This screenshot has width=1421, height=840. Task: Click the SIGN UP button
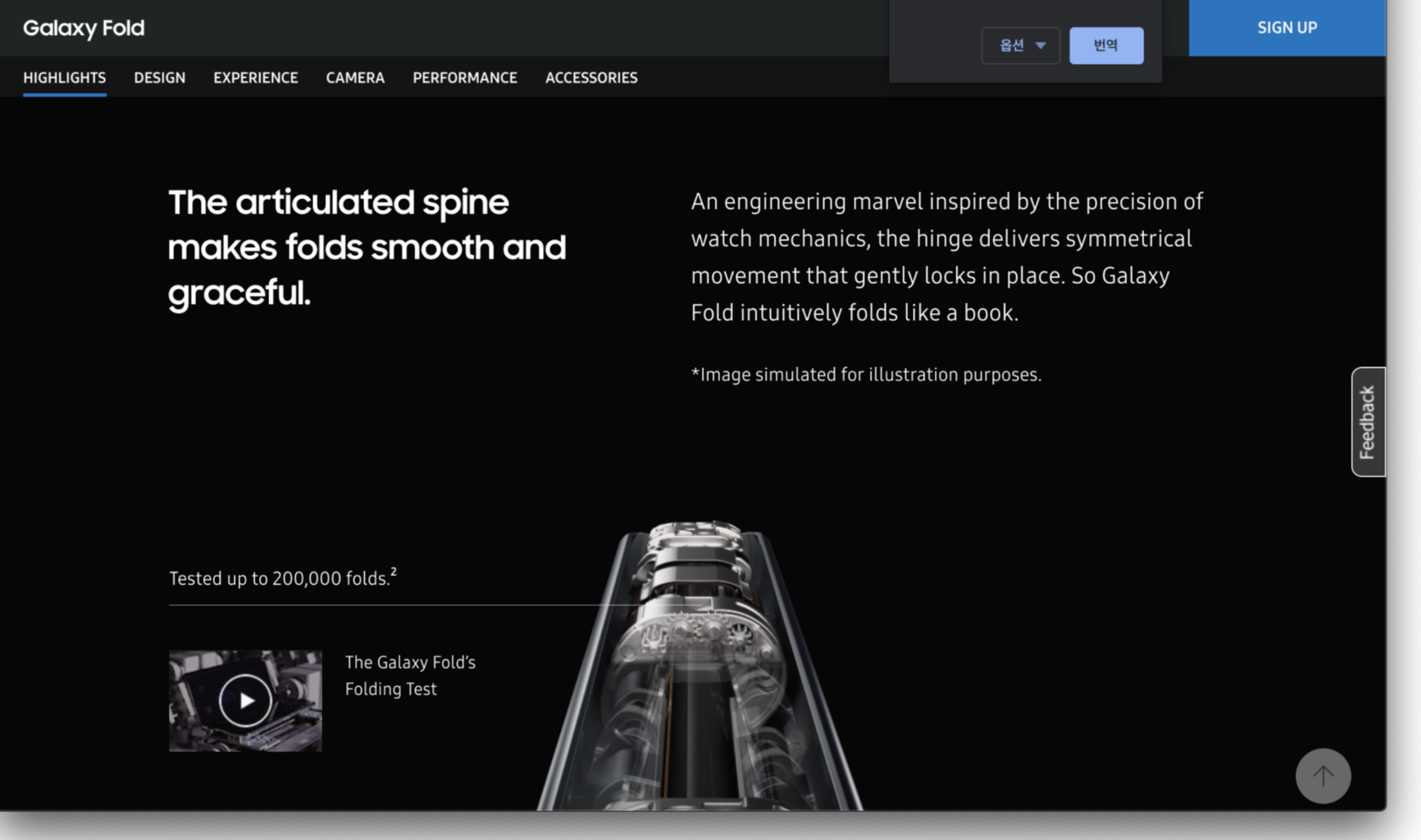pos(1287,27)
